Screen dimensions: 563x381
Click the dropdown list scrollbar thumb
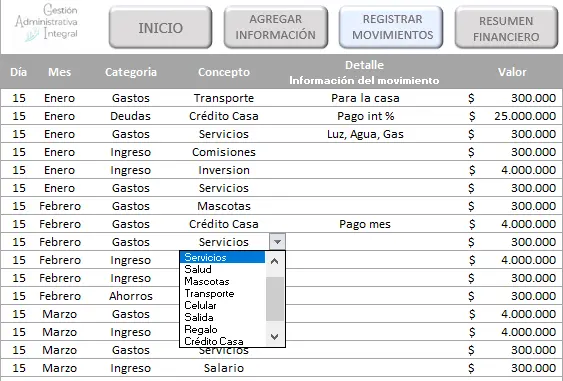[275, 299]
